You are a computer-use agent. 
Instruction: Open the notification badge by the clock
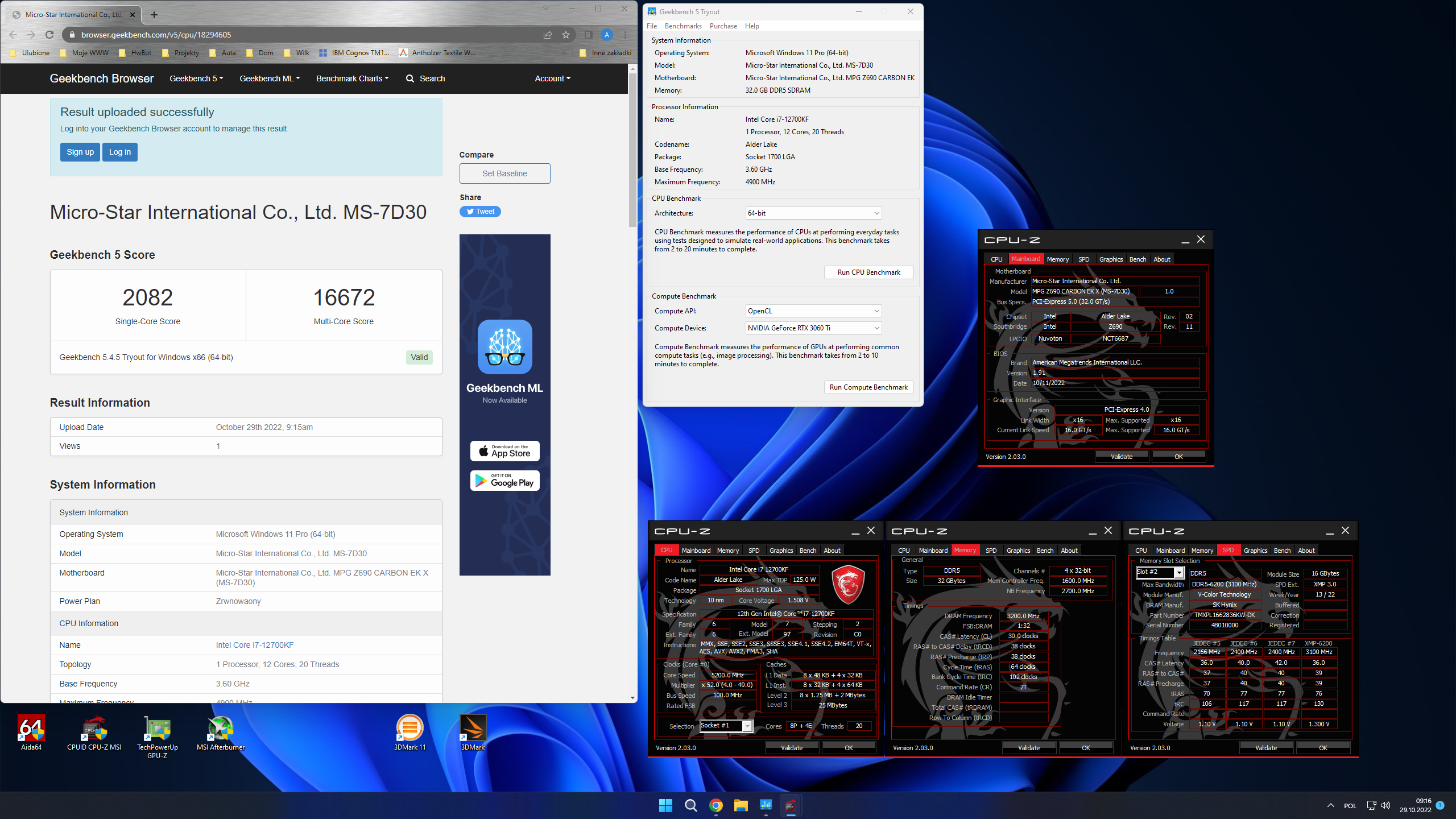pos(1440,805)
